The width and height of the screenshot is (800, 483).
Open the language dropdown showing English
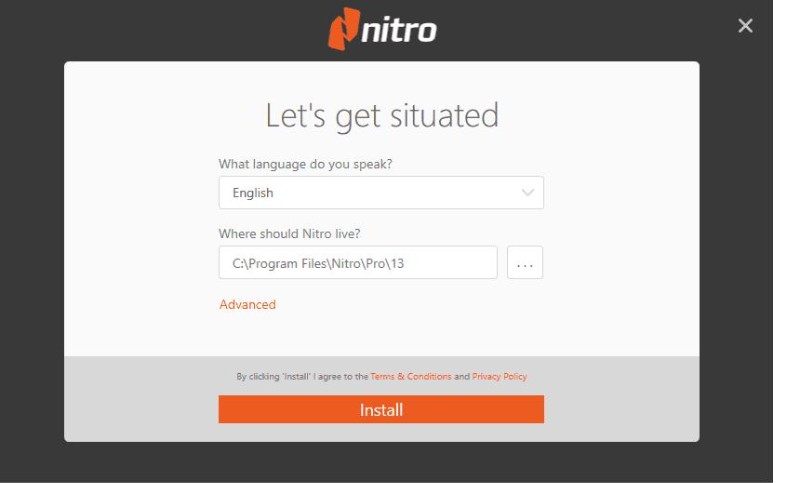point(381,193)
